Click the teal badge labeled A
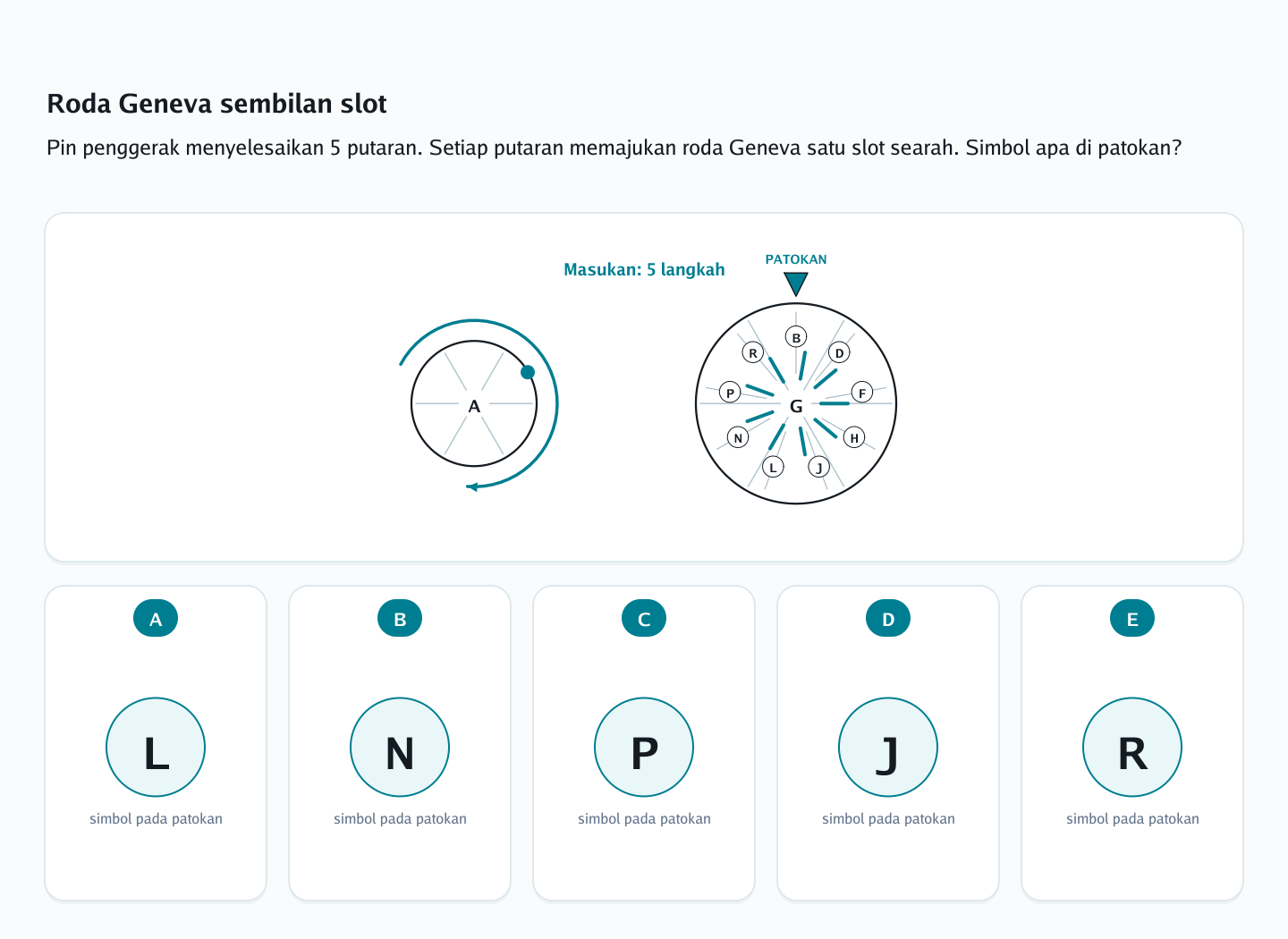The height and width of the screenshot is (939, 1288). point(156,619)
